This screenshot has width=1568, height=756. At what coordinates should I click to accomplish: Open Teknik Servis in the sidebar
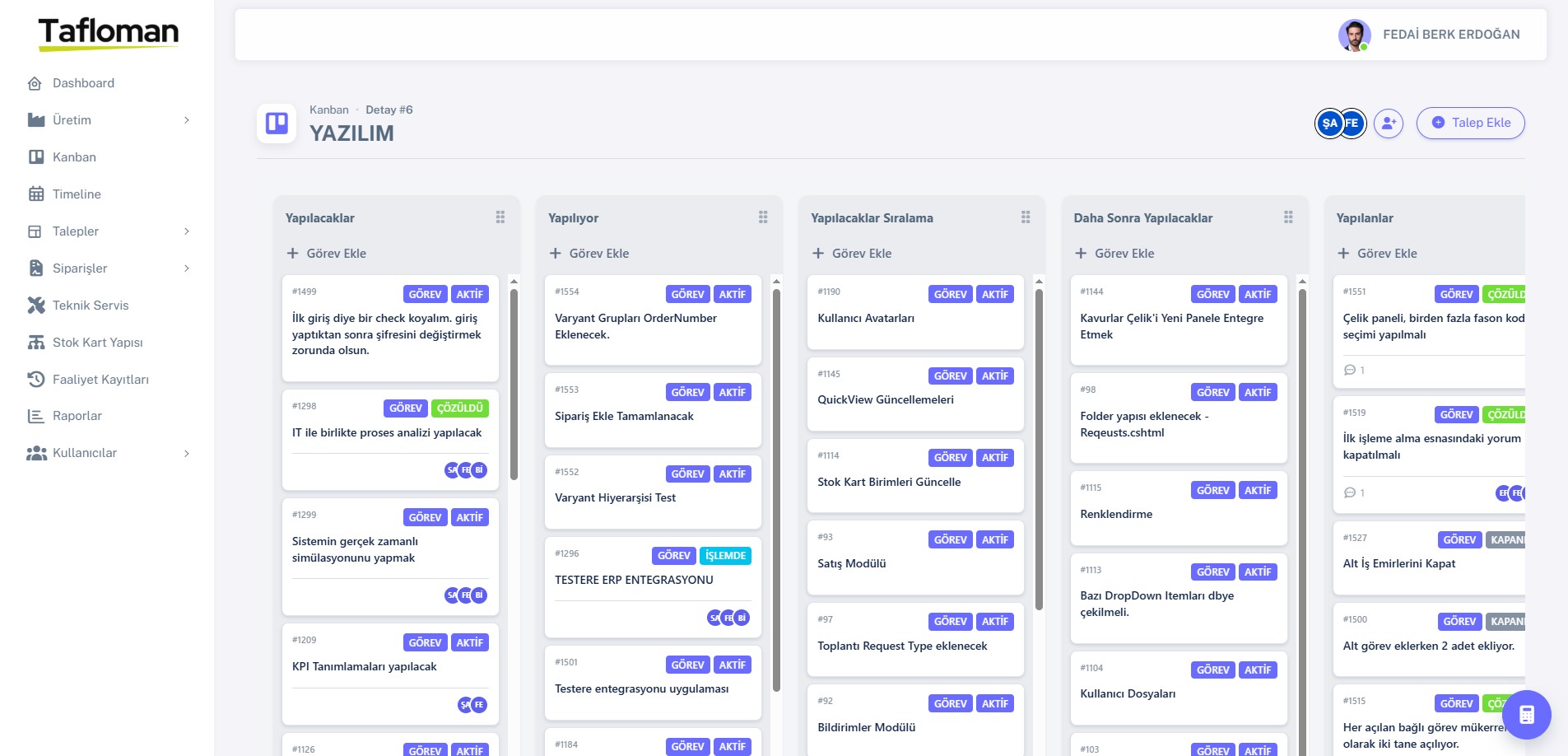coord(91,306)
